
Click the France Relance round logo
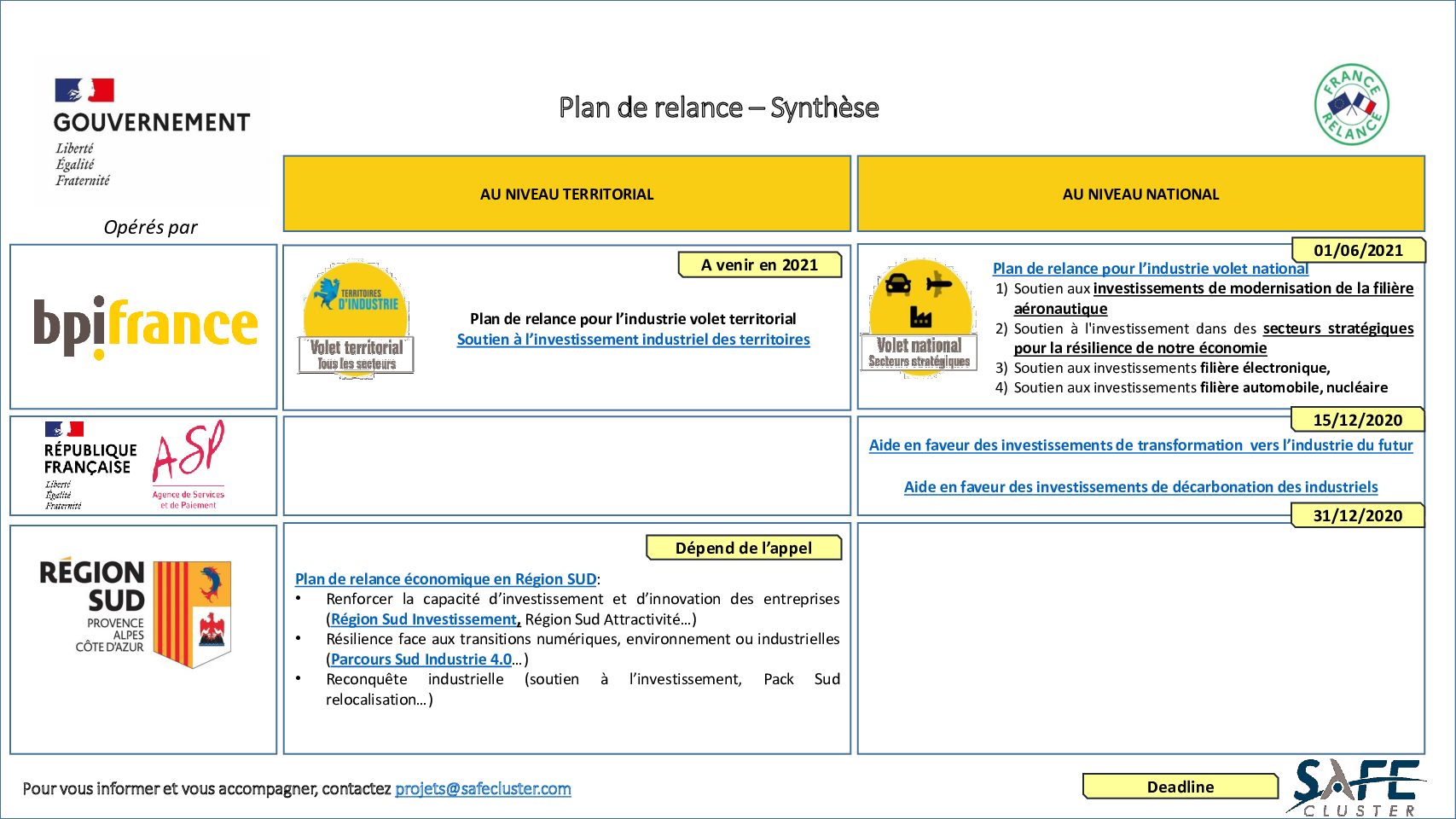coord(1352,105)
